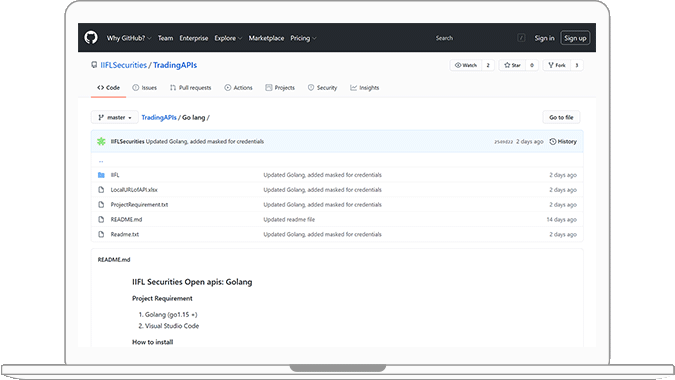Open Readme.txt file
Image resolution: width=675 pixels, height=380 pixels.
[124, 234]
